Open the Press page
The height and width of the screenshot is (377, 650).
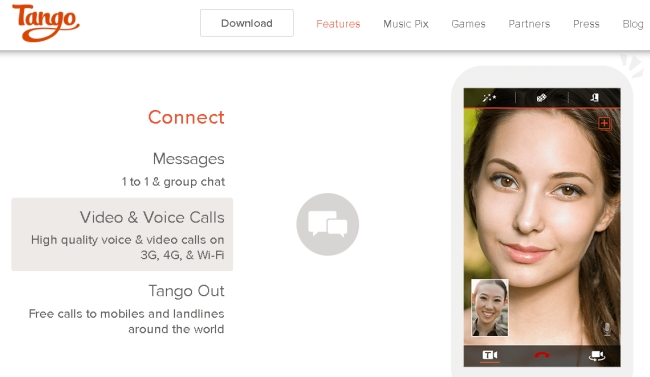coord(586,24)
